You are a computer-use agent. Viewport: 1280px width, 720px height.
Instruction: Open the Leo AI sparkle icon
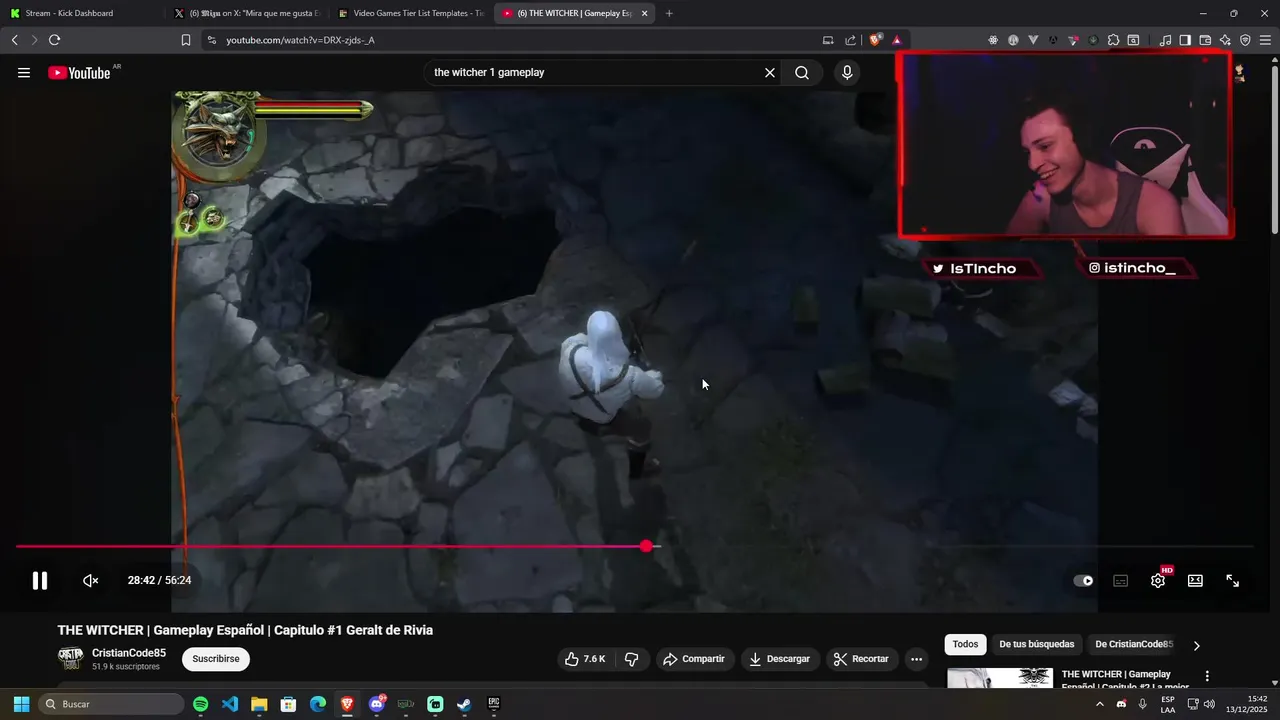pos(1225,40)
